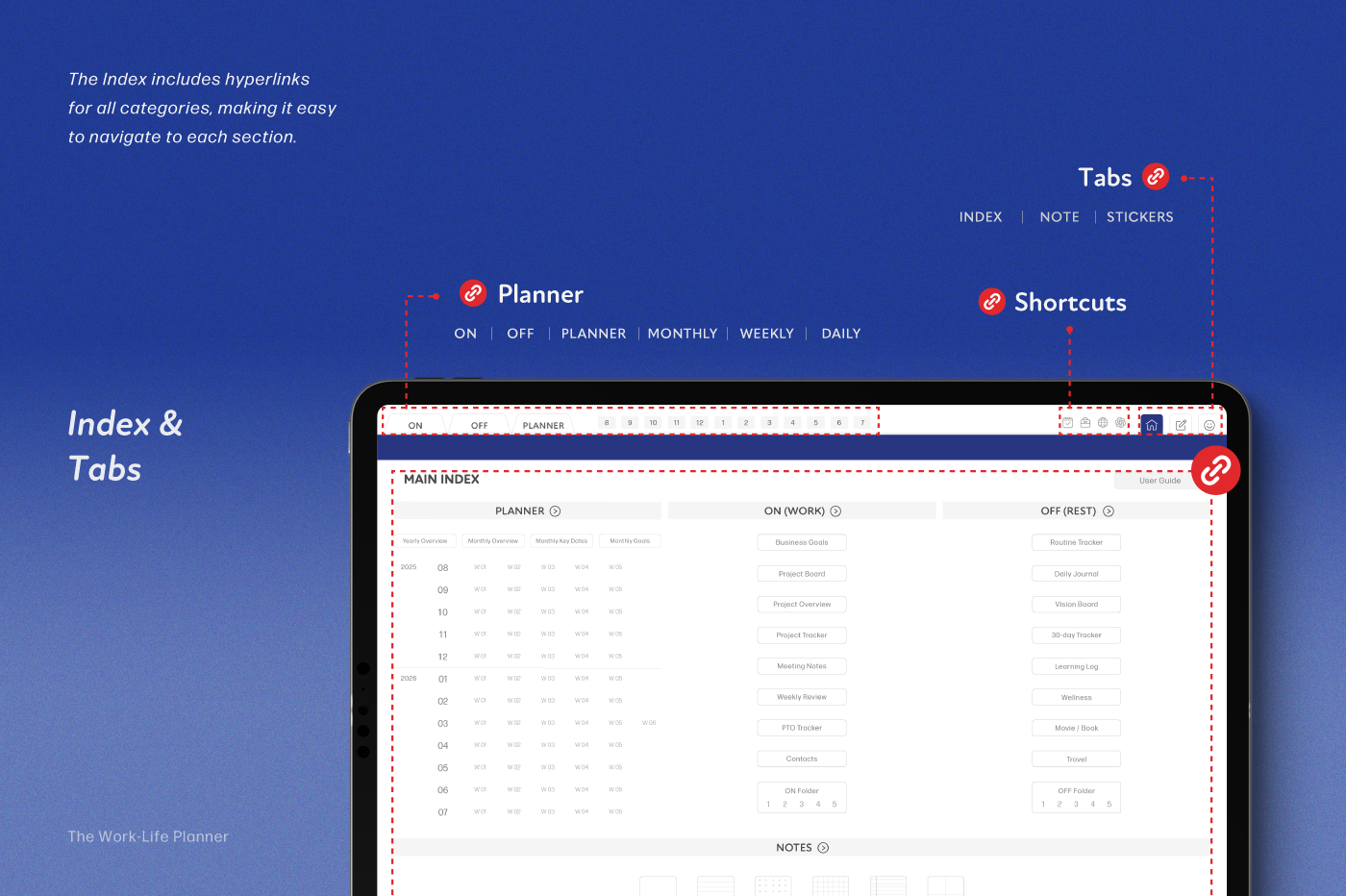Expand the PLANNER section arrow
The height and width of the screenshot is (896, 1346).
pyautogui.click(x=555, y=511)
